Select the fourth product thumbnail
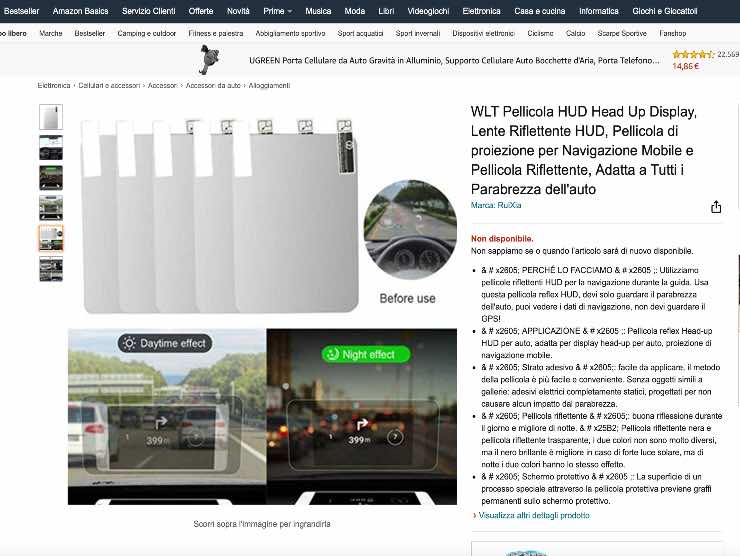The height and width of the screenshot is (556, 740). click(51, 208)
